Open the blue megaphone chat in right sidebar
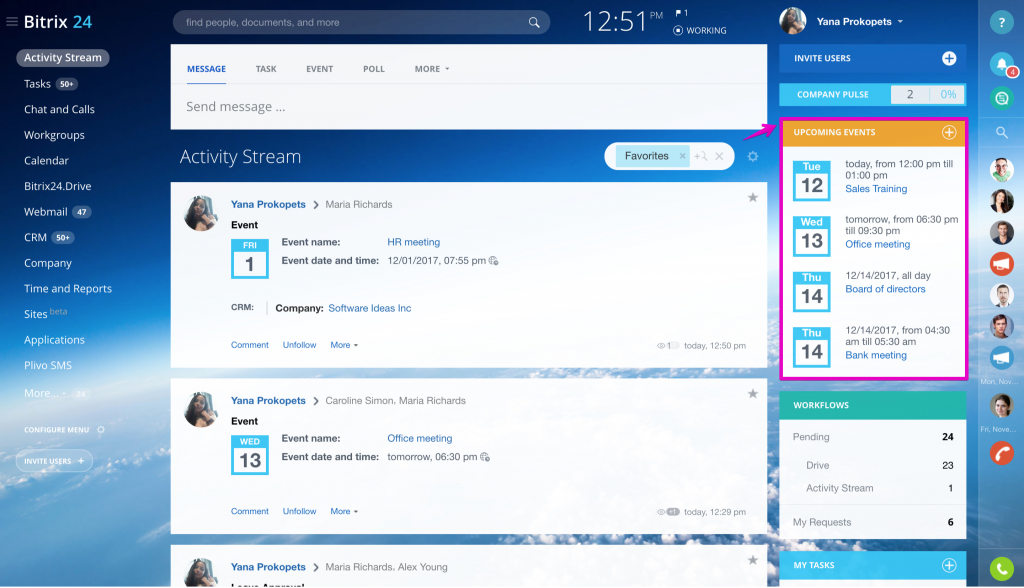This screenshot has height=588, width=1024. (x=1001, y=358)
